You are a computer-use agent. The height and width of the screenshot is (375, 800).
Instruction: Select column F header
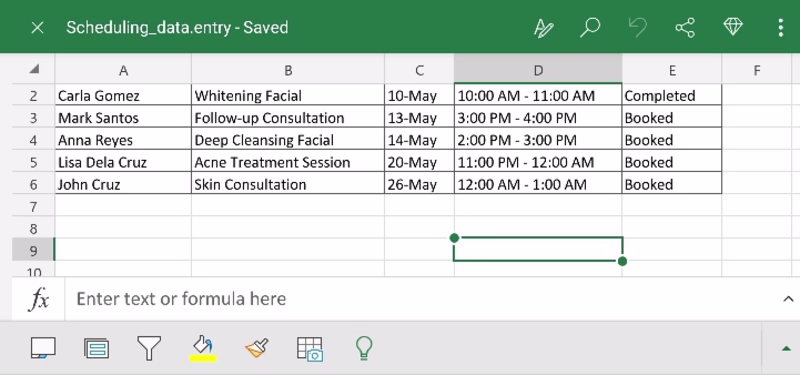[757, 70]
